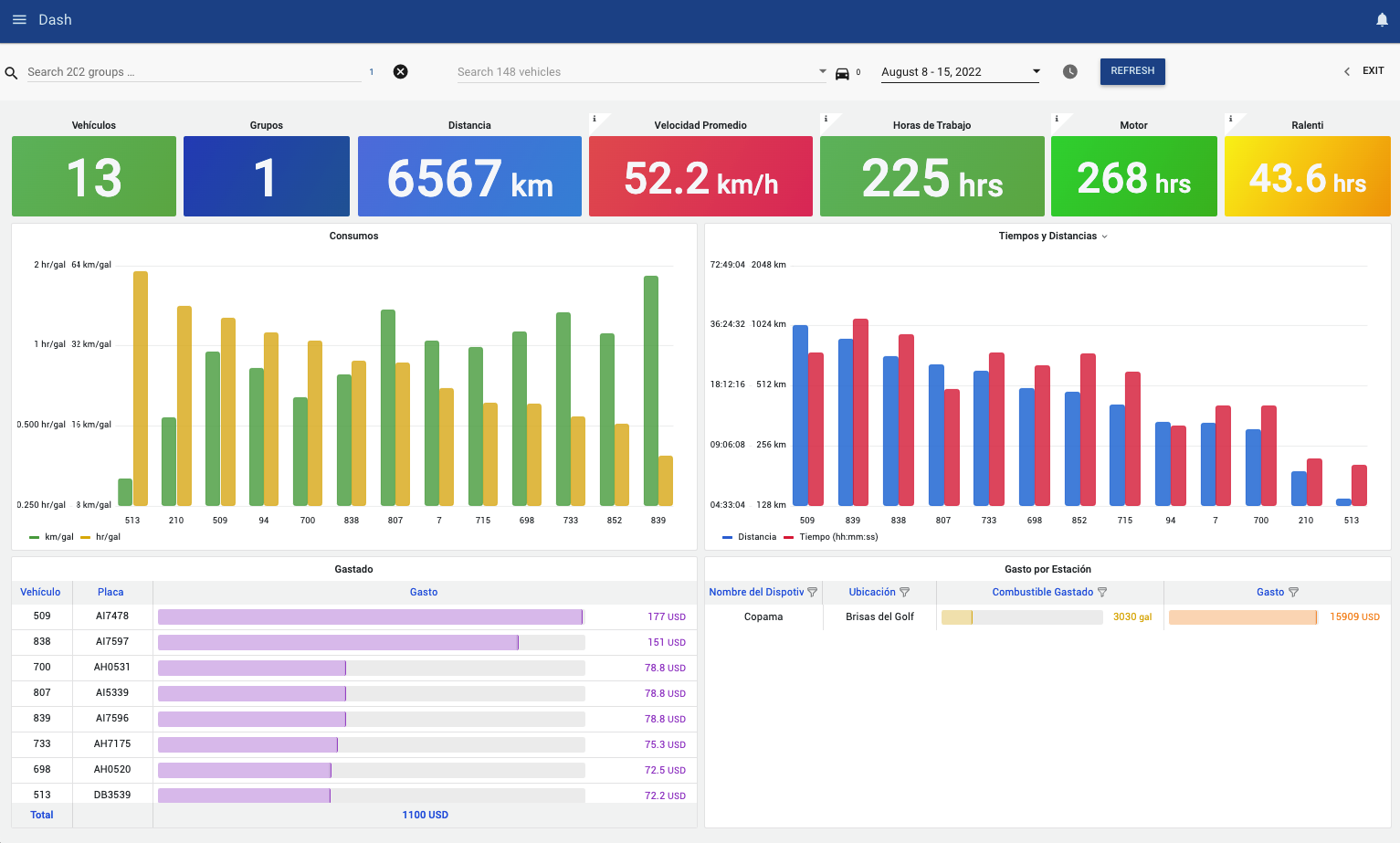Open the August 8 - 15, 2022 date dropdown

(x=1036, y=71)
